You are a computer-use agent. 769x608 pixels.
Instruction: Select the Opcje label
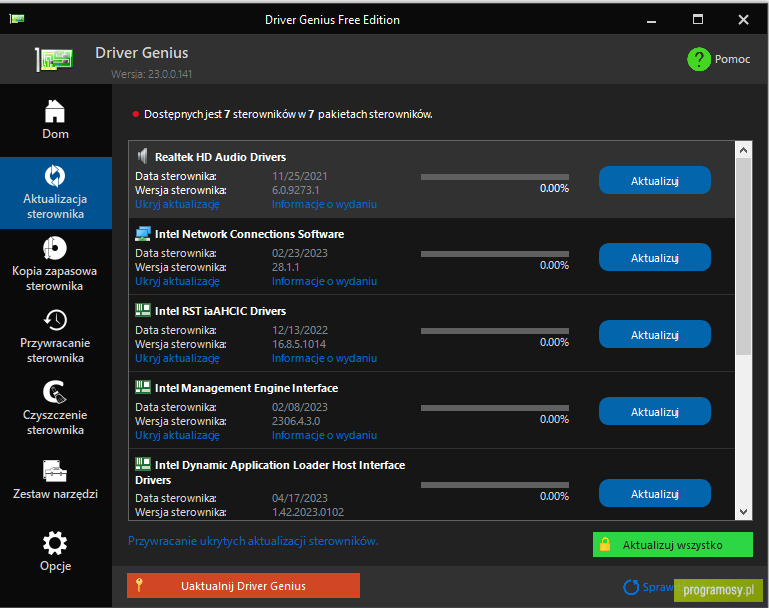pos(55,566)
